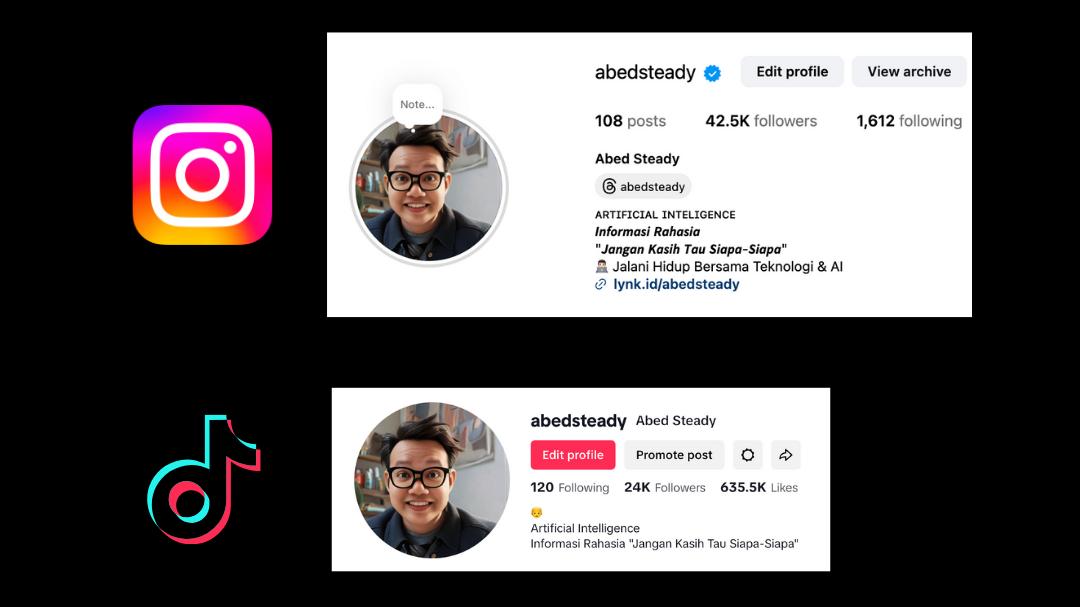View the 108 posts count
The width and height of the screenshot is (1080, 607).
[630, 121]
